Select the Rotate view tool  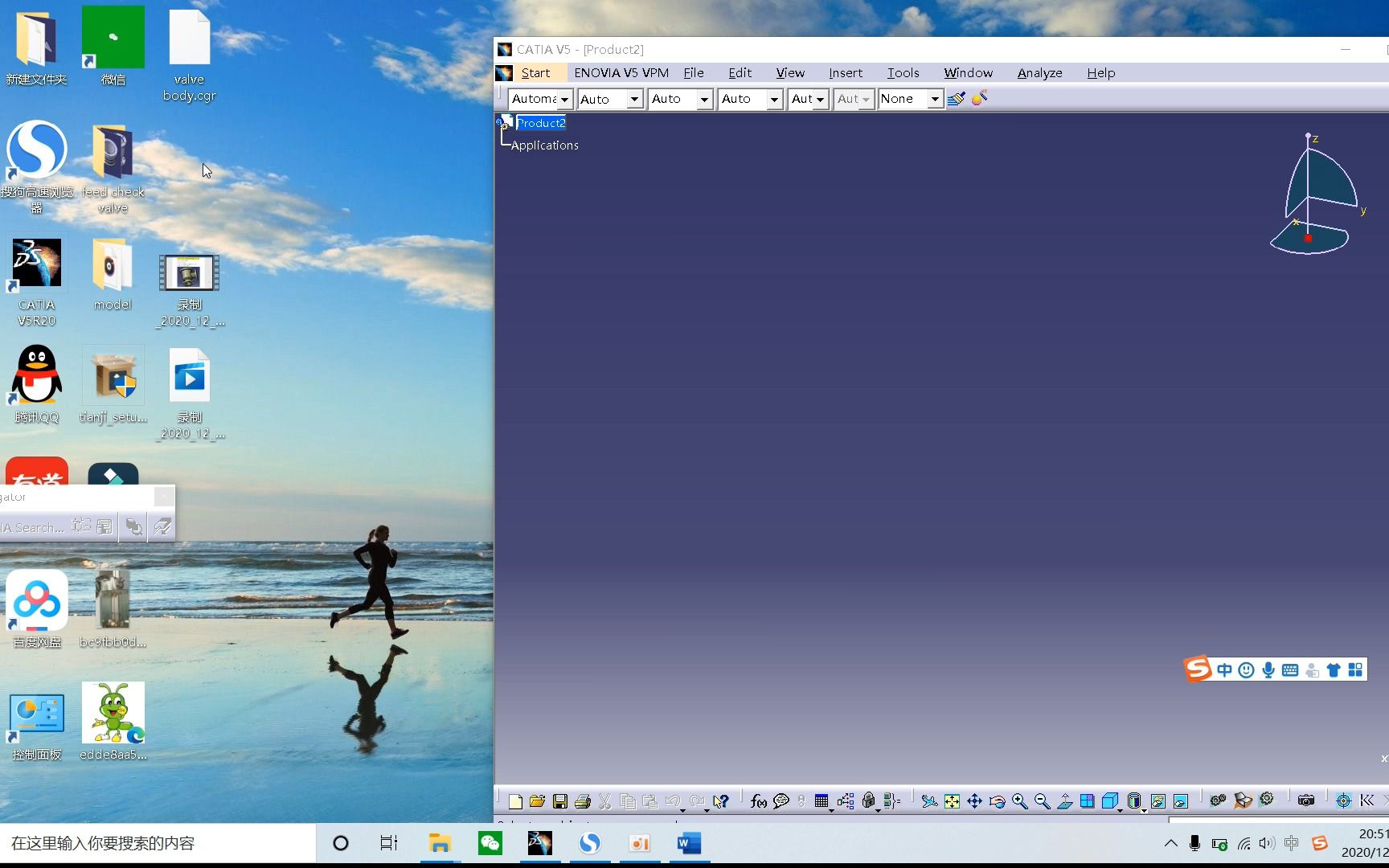pos(997,801)
